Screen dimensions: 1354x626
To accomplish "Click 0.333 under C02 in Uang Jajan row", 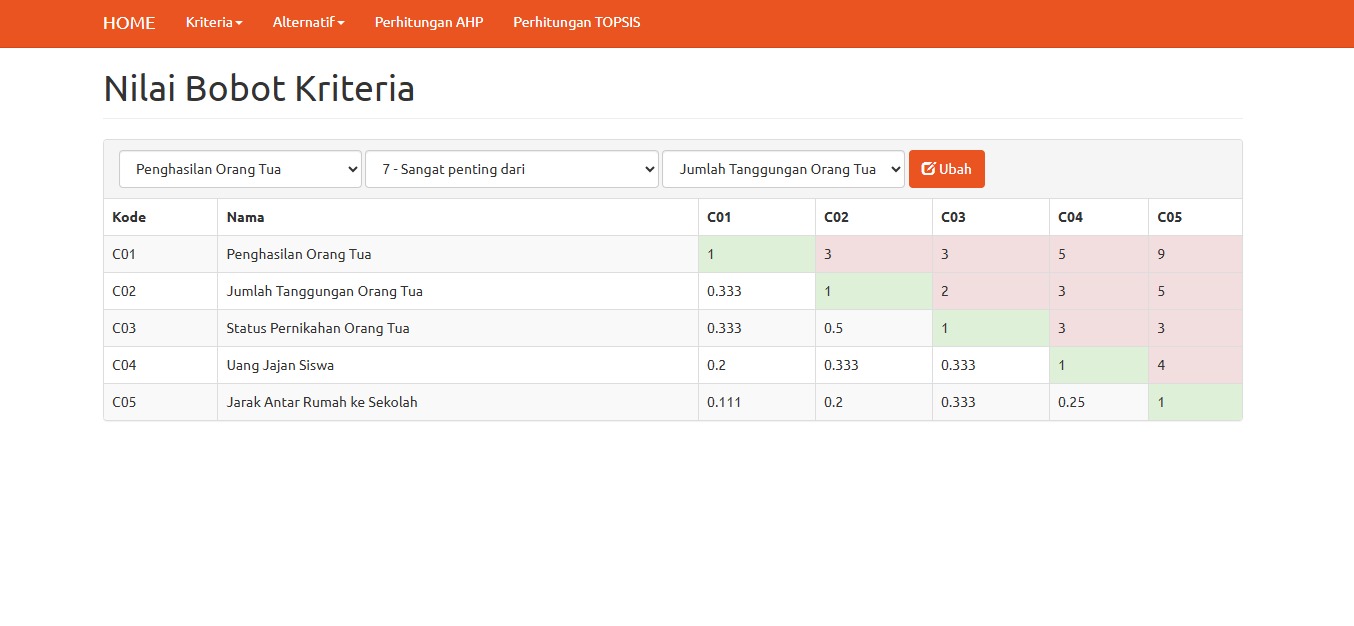I will pos(874,365).
